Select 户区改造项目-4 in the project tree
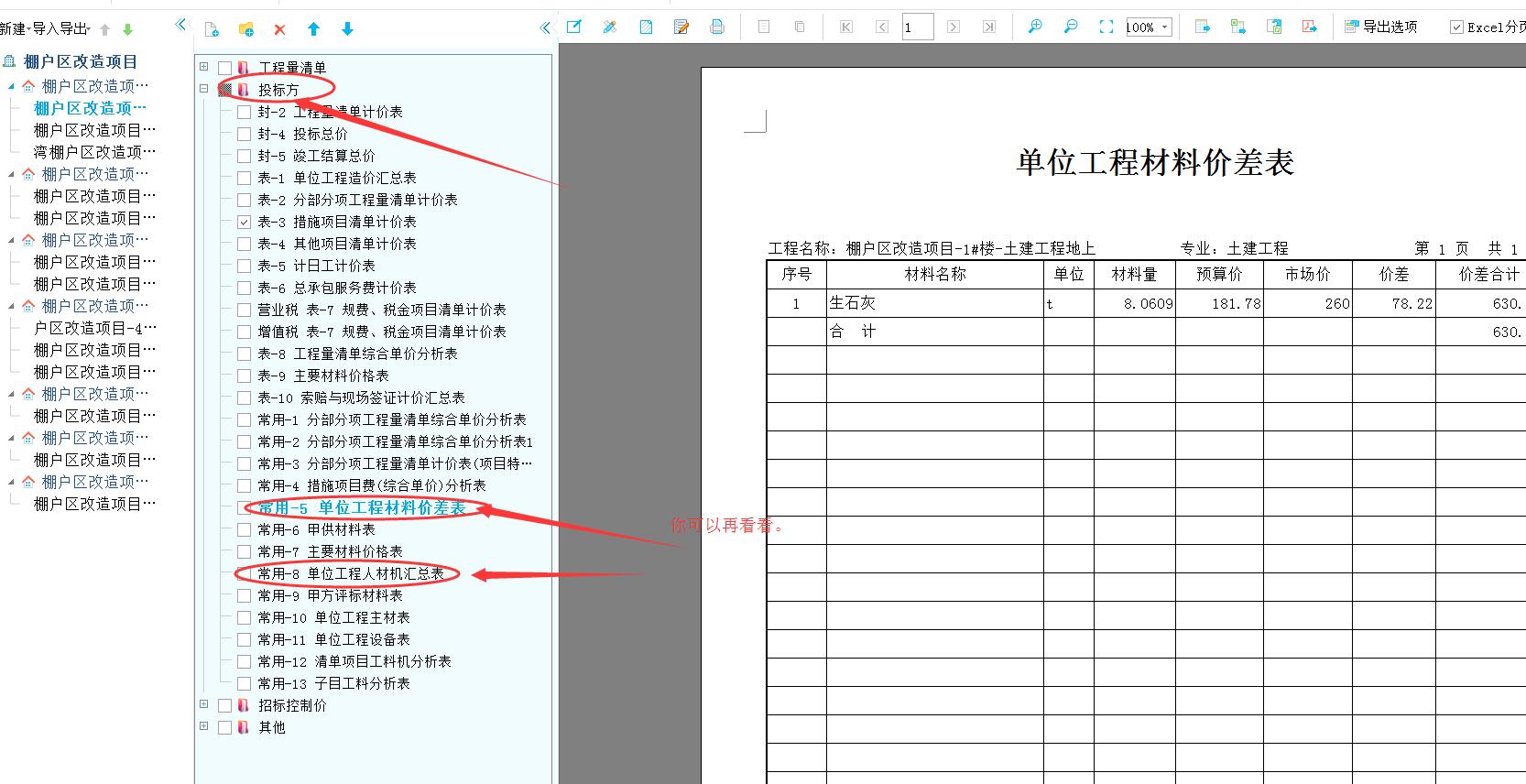1526x784 pixels. 95,328
